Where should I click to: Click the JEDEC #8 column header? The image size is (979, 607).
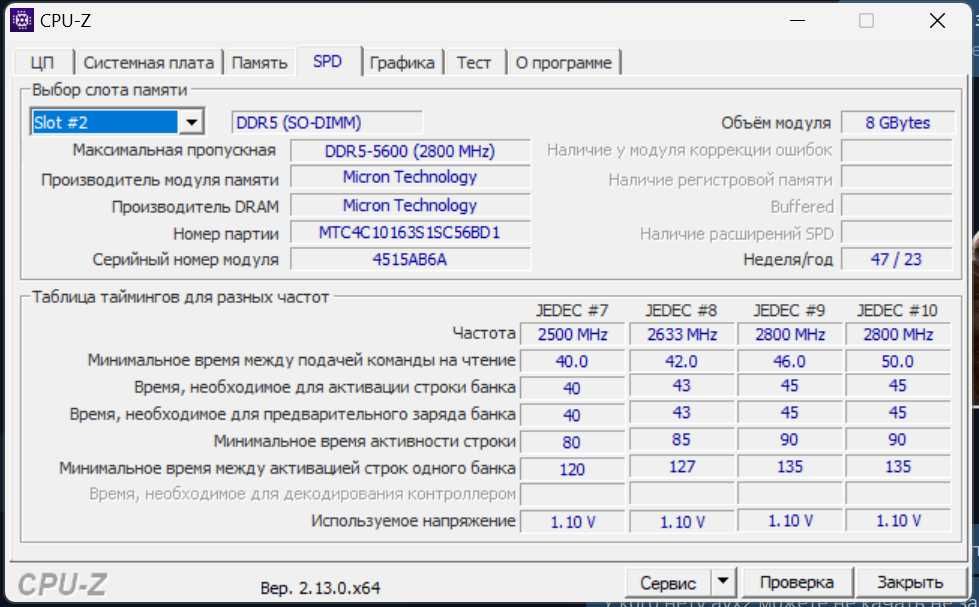coord(681,310)
